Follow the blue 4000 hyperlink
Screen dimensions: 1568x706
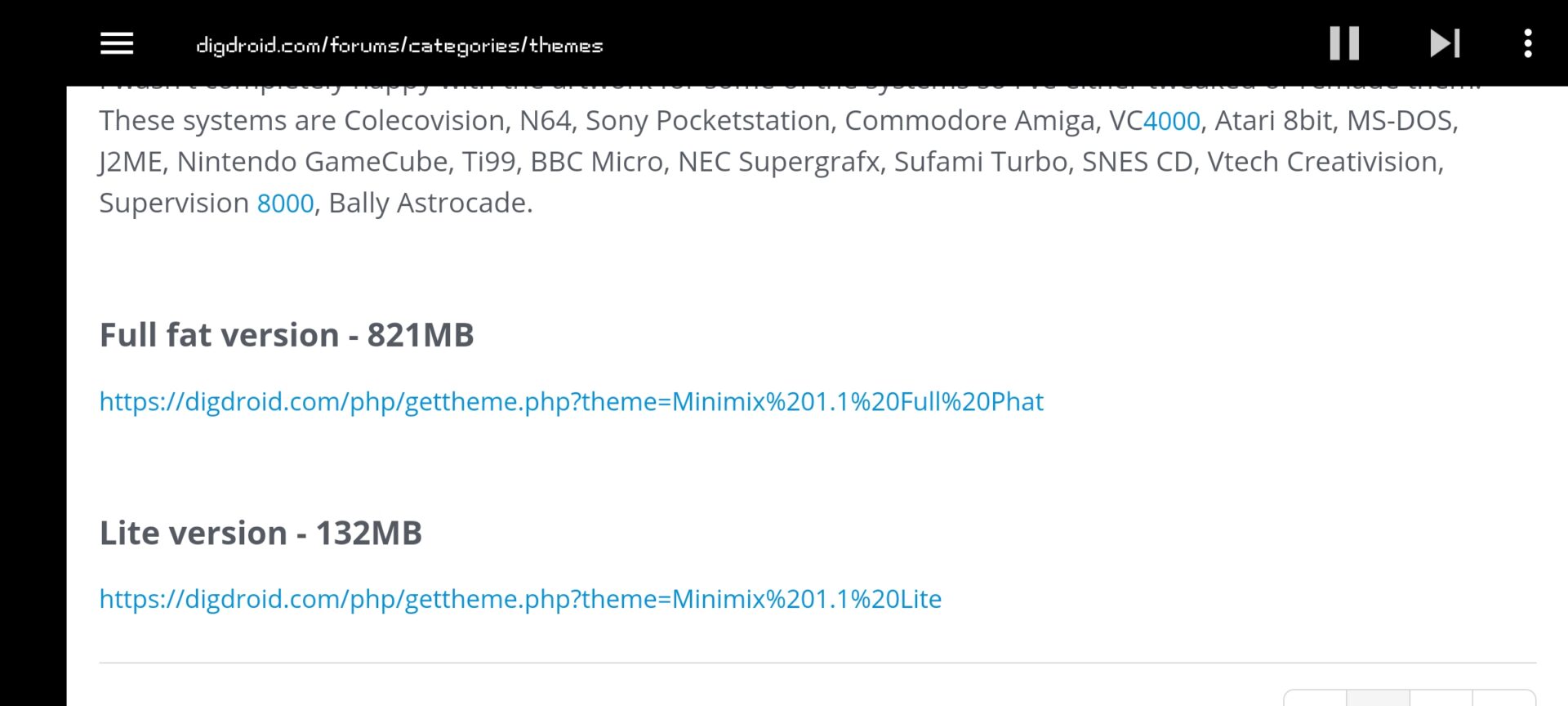point(1173,120)
